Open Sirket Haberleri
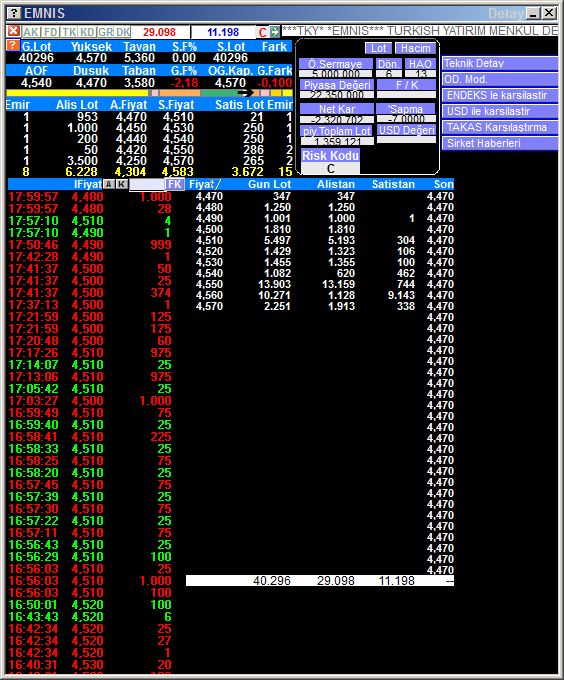The height and width of the screenshot is (680, 564). click(x=499, y=143)
